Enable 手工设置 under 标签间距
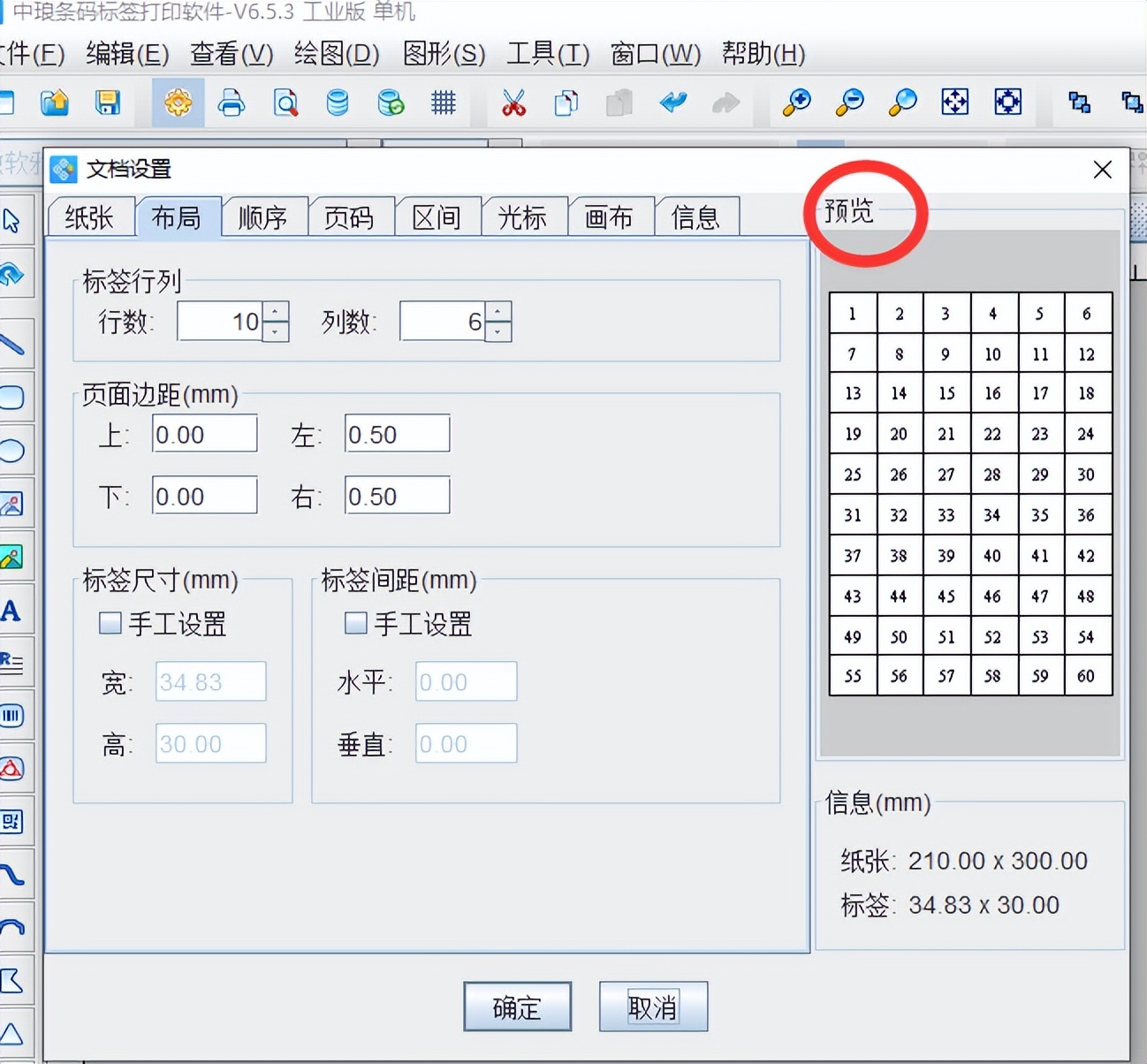Screen dimensions: 1147x1064 [x=355, y=623]
